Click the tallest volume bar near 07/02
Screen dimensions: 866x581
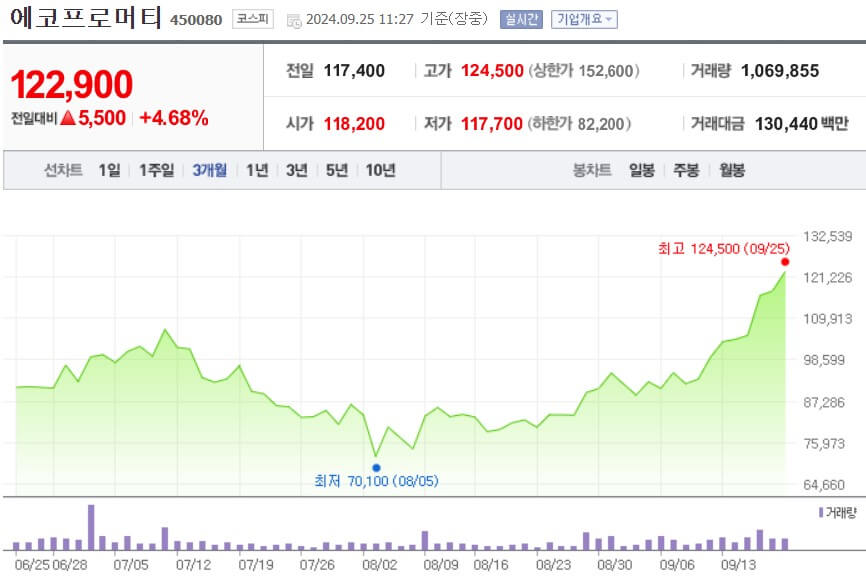pyautogui.click(x=92, y=525)
